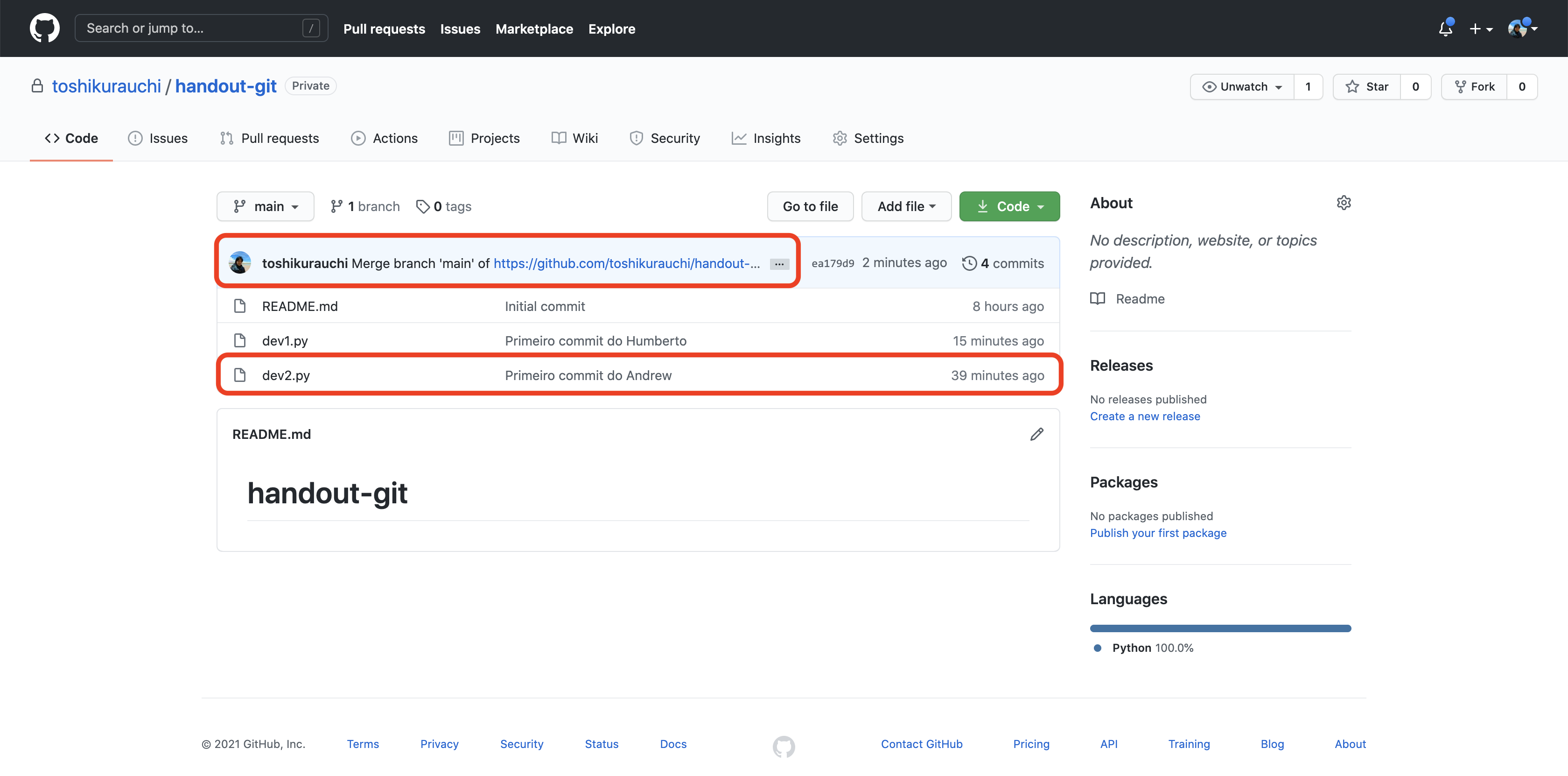Click the Readme link in About

click(x=1140, y=298)
